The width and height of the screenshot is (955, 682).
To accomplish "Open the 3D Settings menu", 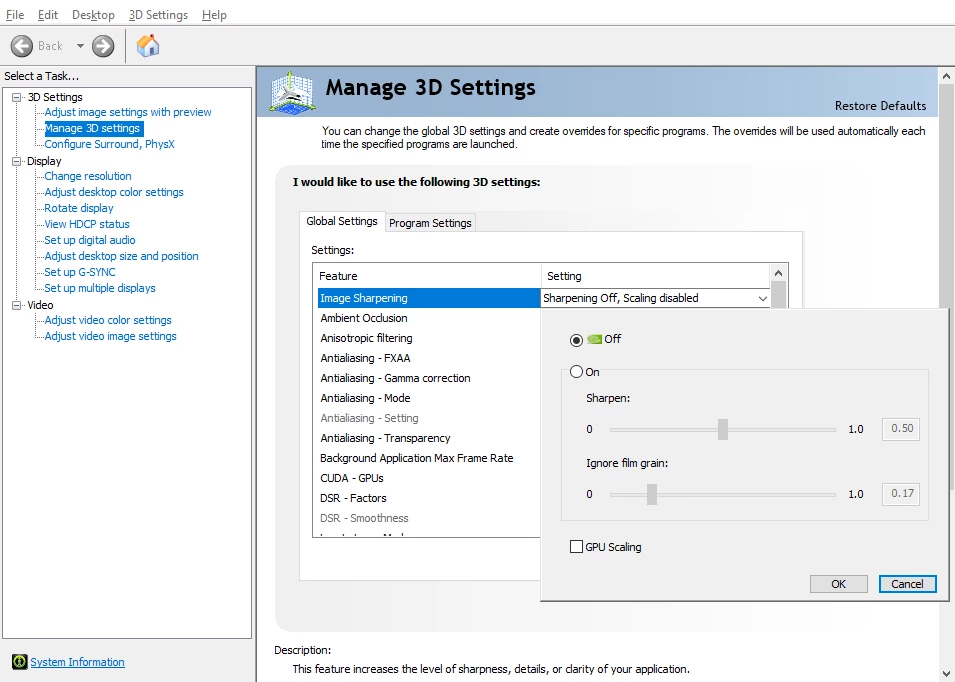I will click(x=158, y=15).
